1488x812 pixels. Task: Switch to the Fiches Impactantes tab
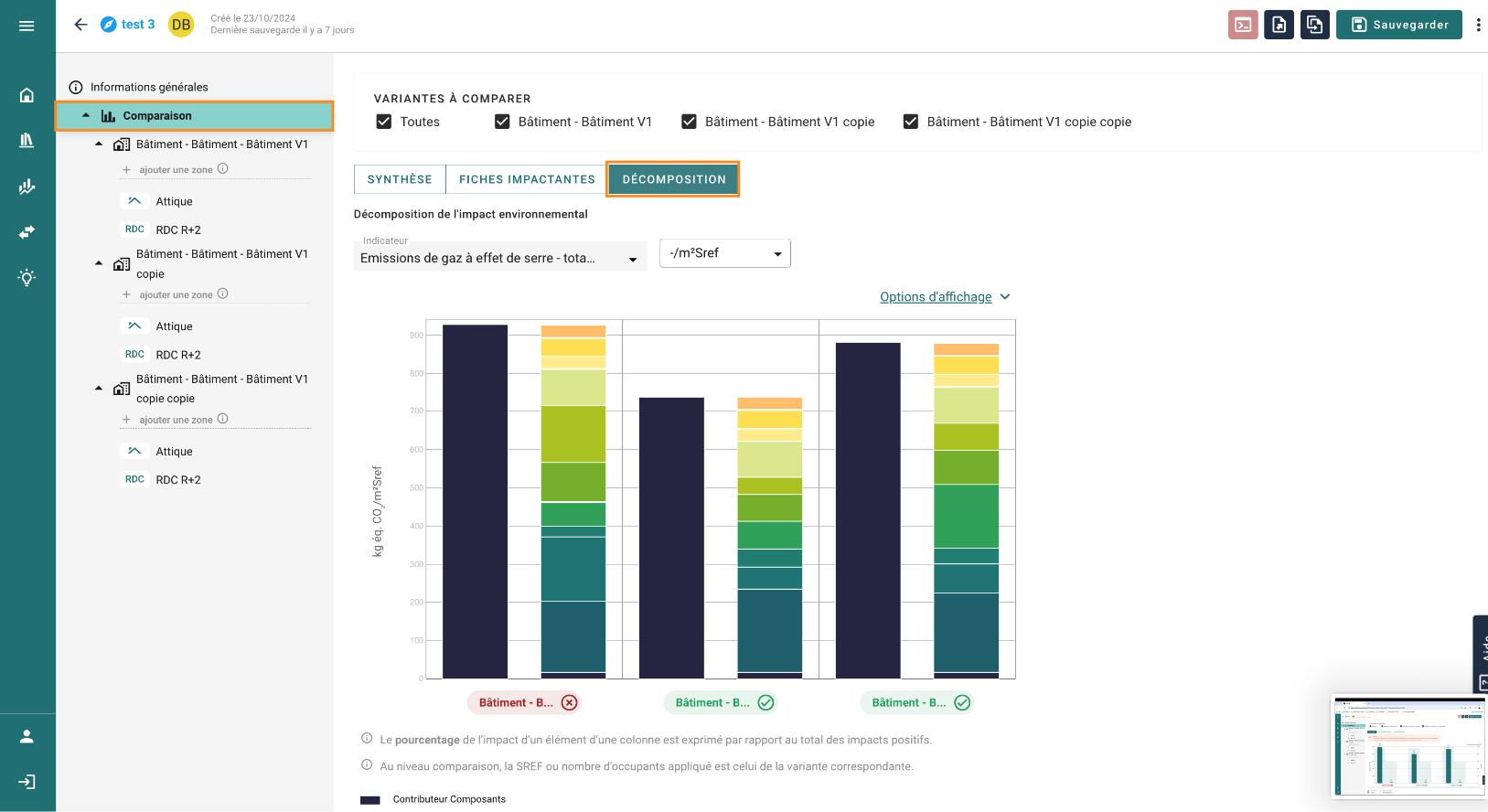pos(527,179)
